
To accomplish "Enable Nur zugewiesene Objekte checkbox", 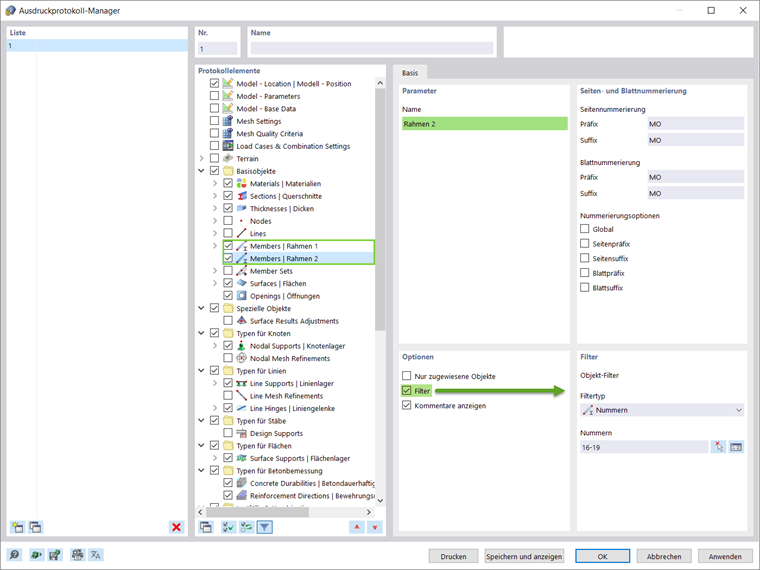I will pyautogui.click(x=407, y=376).
